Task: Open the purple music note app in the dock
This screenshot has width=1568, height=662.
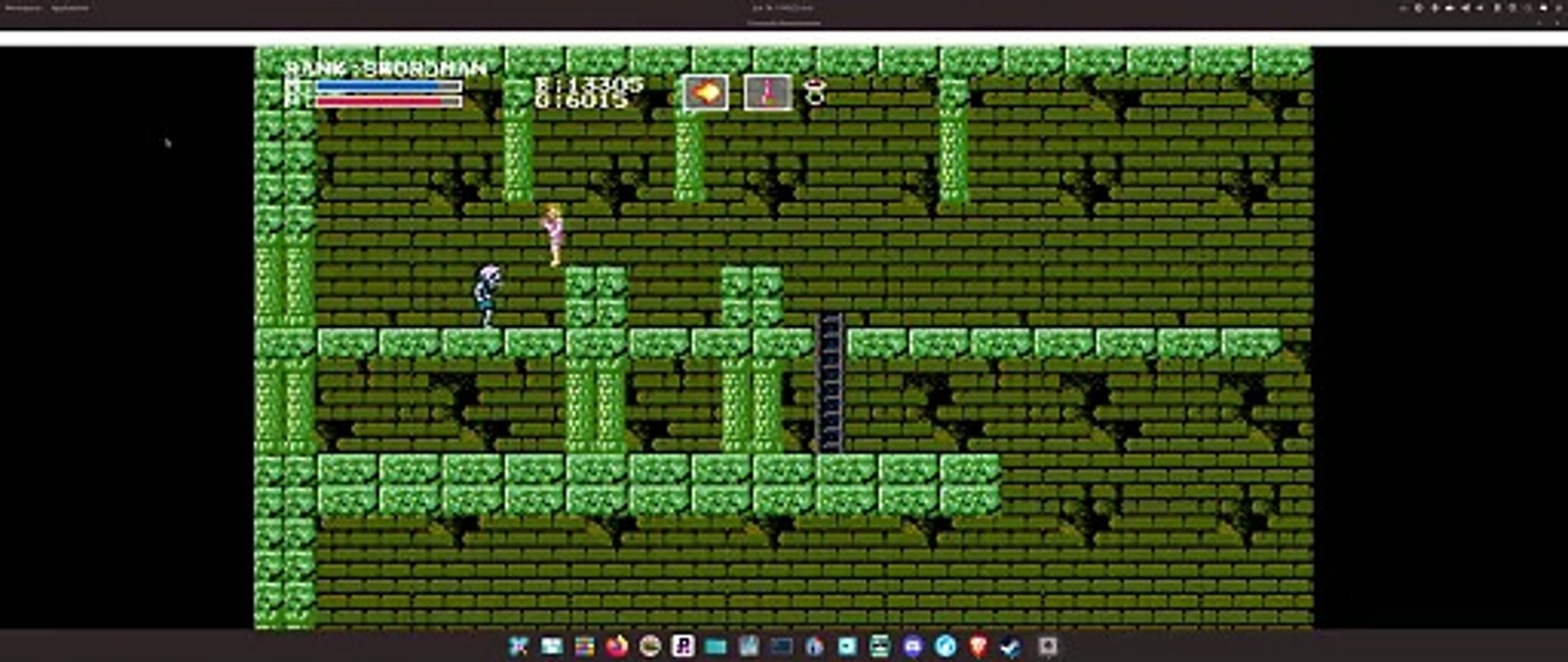Action: pyautogui.click(x=683, y=646)
